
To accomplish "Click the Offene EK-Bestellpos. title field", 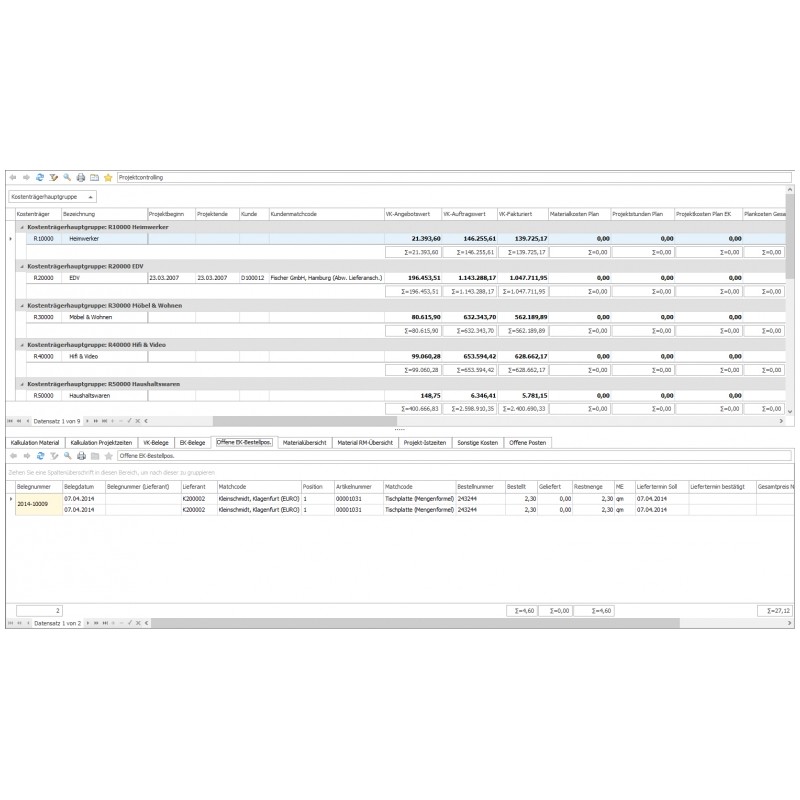I will 454,456.
